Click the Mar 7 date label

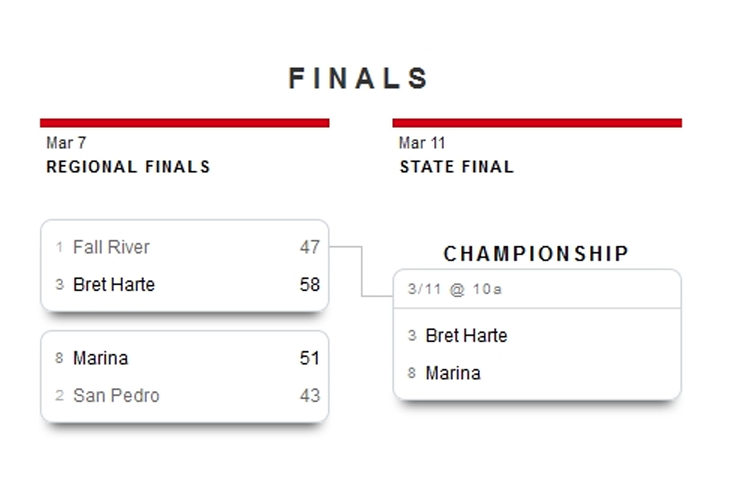(66, 144)
